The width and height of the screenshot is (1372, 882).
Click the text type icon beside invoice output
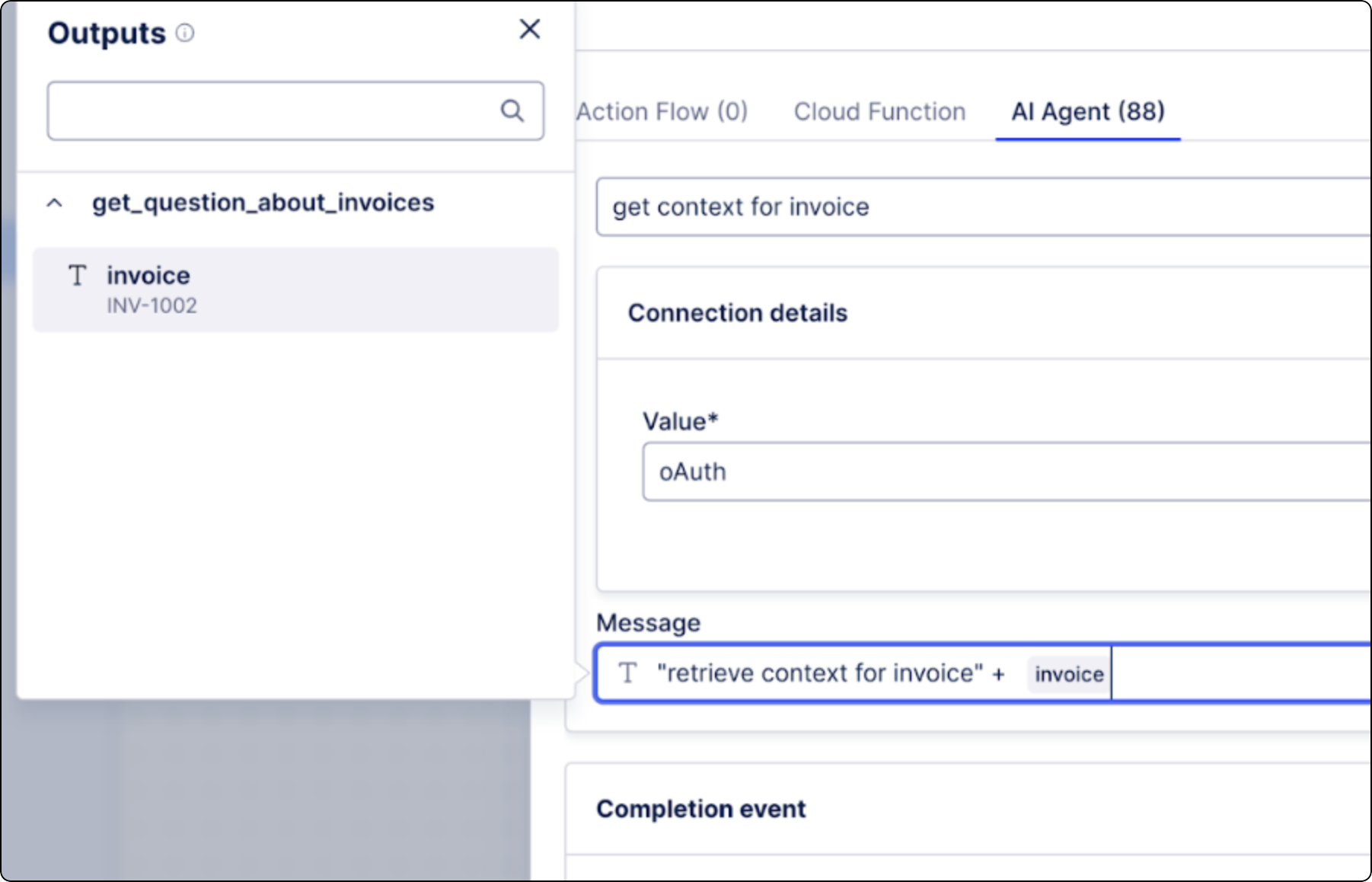[x=77, y=276]
